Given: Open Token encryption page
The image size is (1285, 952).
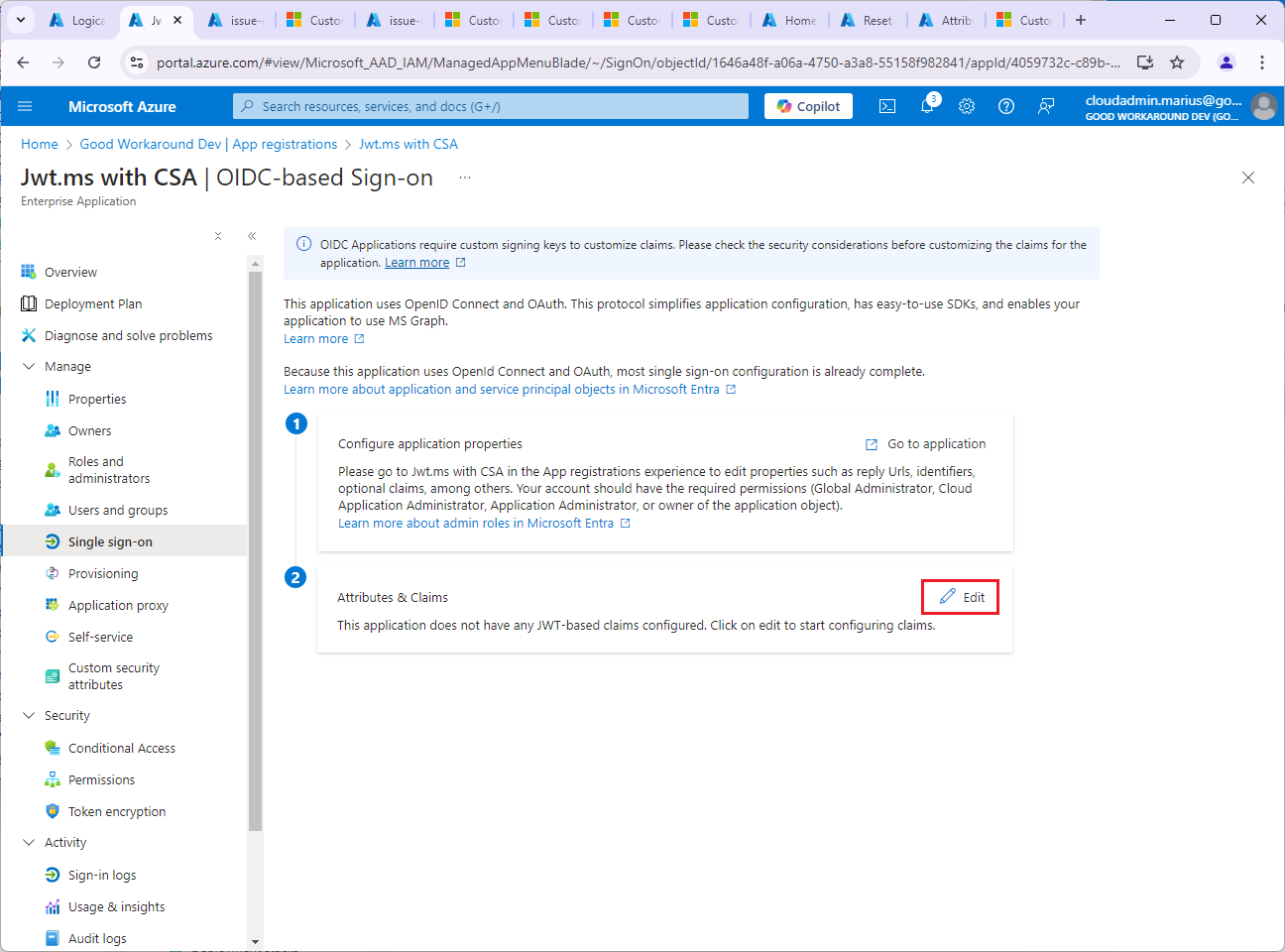Looking at the screenshot, I should [116, 811].
